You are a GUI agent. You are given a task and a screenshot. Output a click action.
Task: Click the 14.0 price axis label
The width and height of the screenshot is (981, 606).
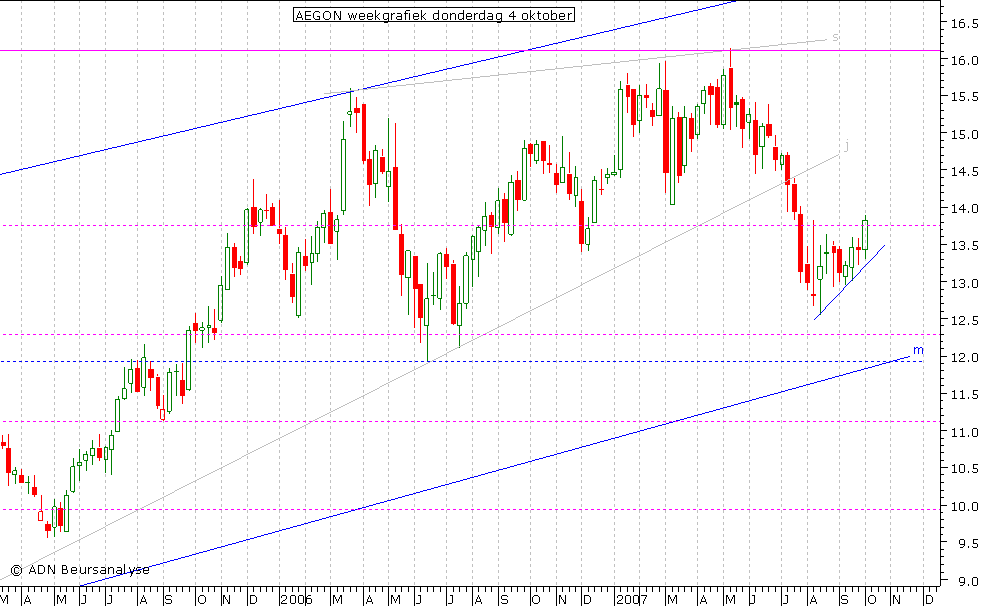point(964,209)
